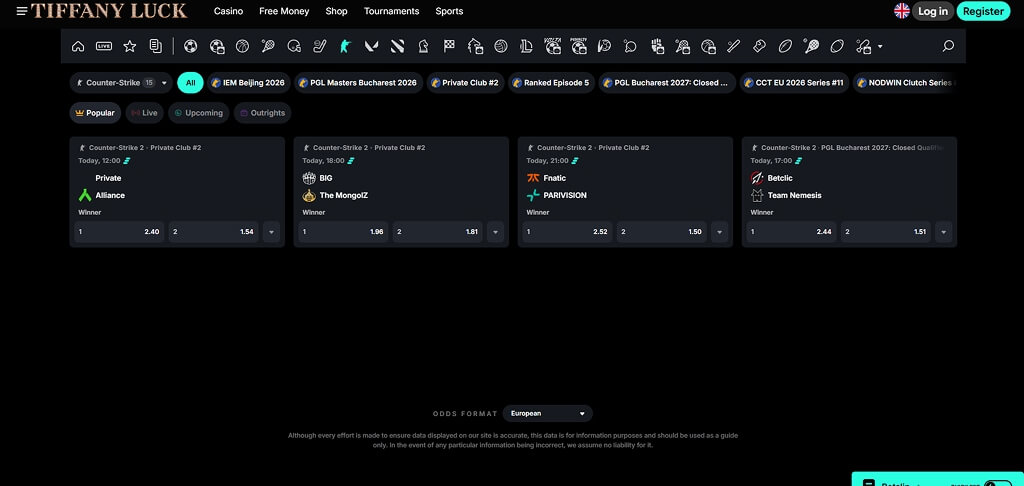The image size is (1024, 486).
Task: Select the Racing checkered flag icon
Action: 449,46
